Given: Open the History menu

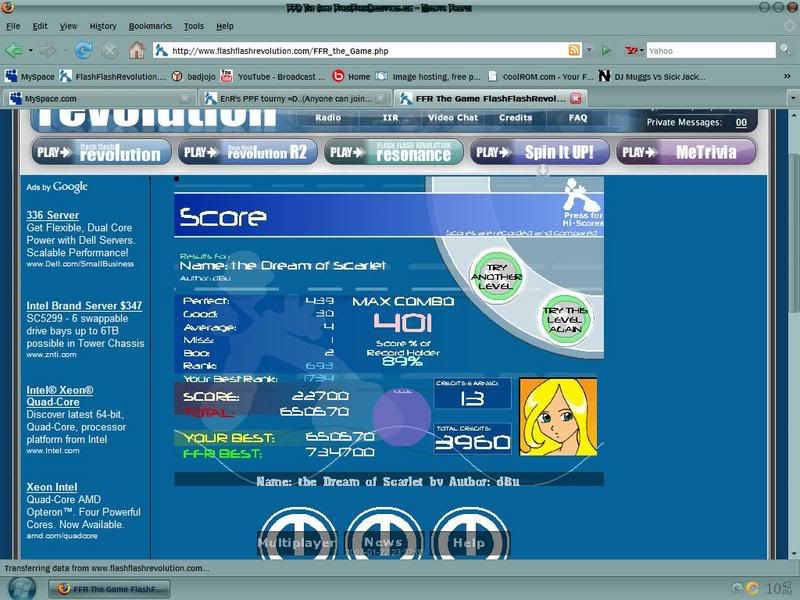Looking at the screenshot, I should click(x=103, y=26).
